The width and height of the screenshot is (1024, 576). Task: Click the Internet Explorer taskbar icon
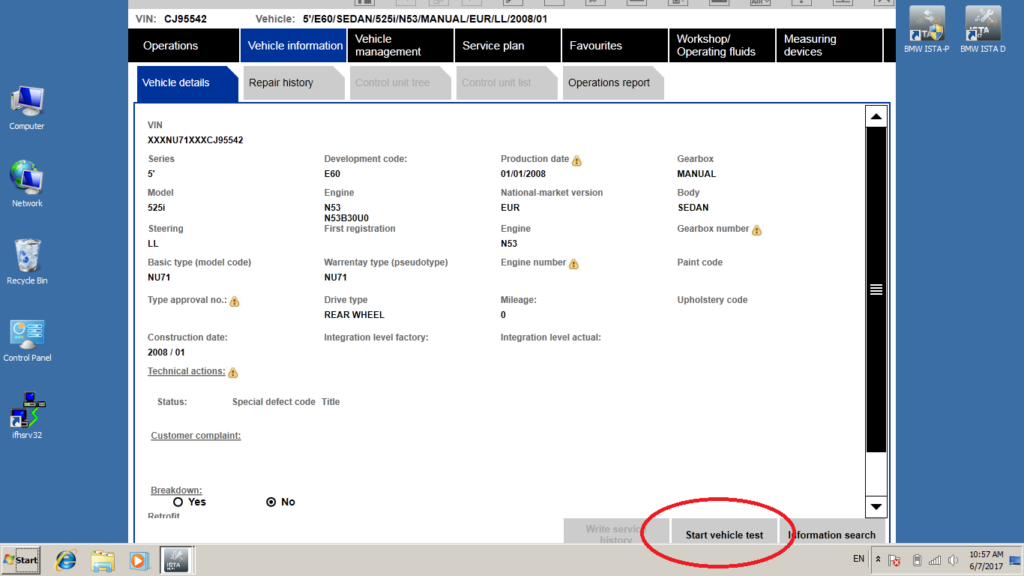65,560
